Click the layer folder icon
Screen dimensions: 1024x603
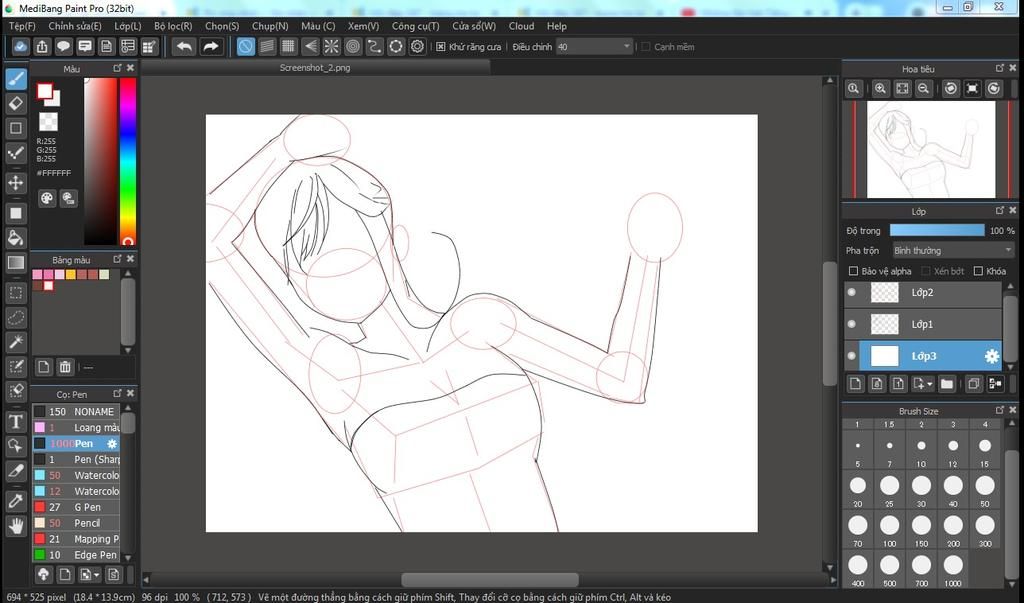tap(947, 384)
